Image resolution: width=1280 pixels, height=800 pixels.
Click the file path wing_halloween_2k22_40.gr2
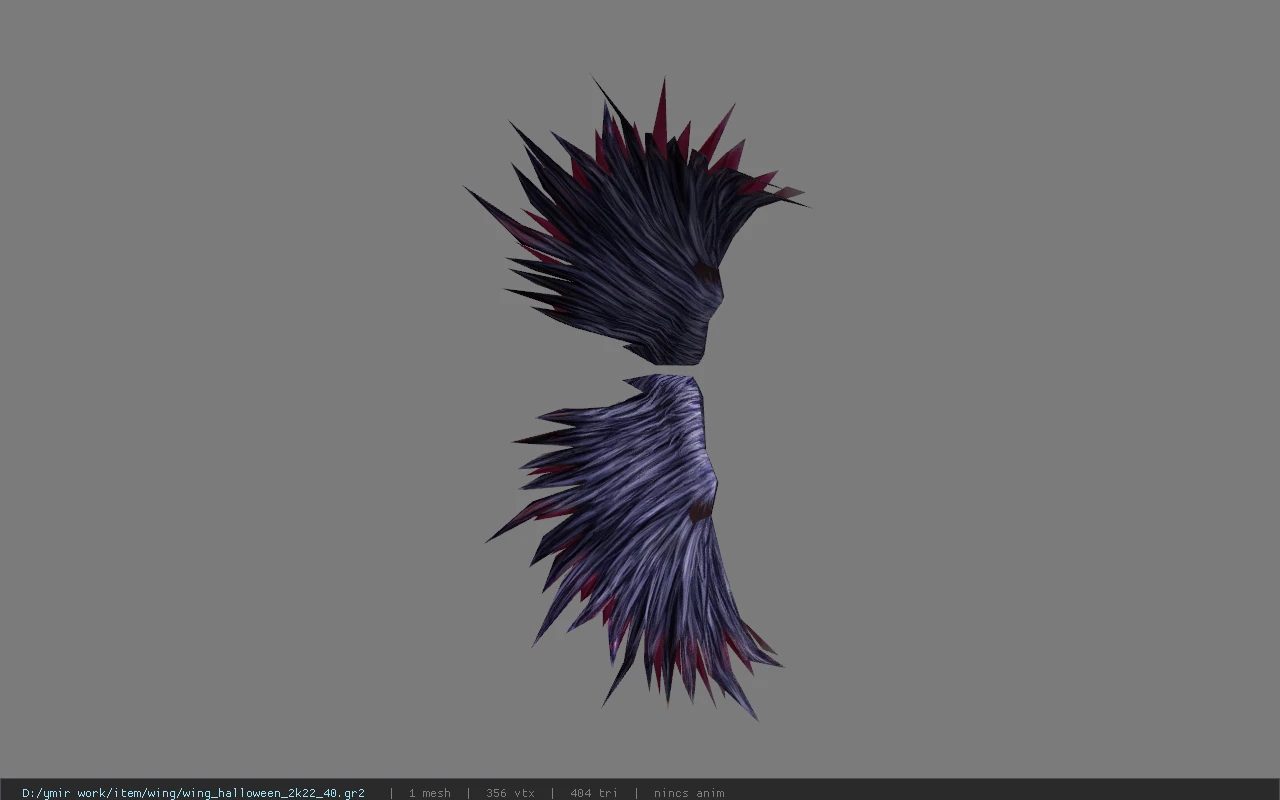tap(193, 793)
